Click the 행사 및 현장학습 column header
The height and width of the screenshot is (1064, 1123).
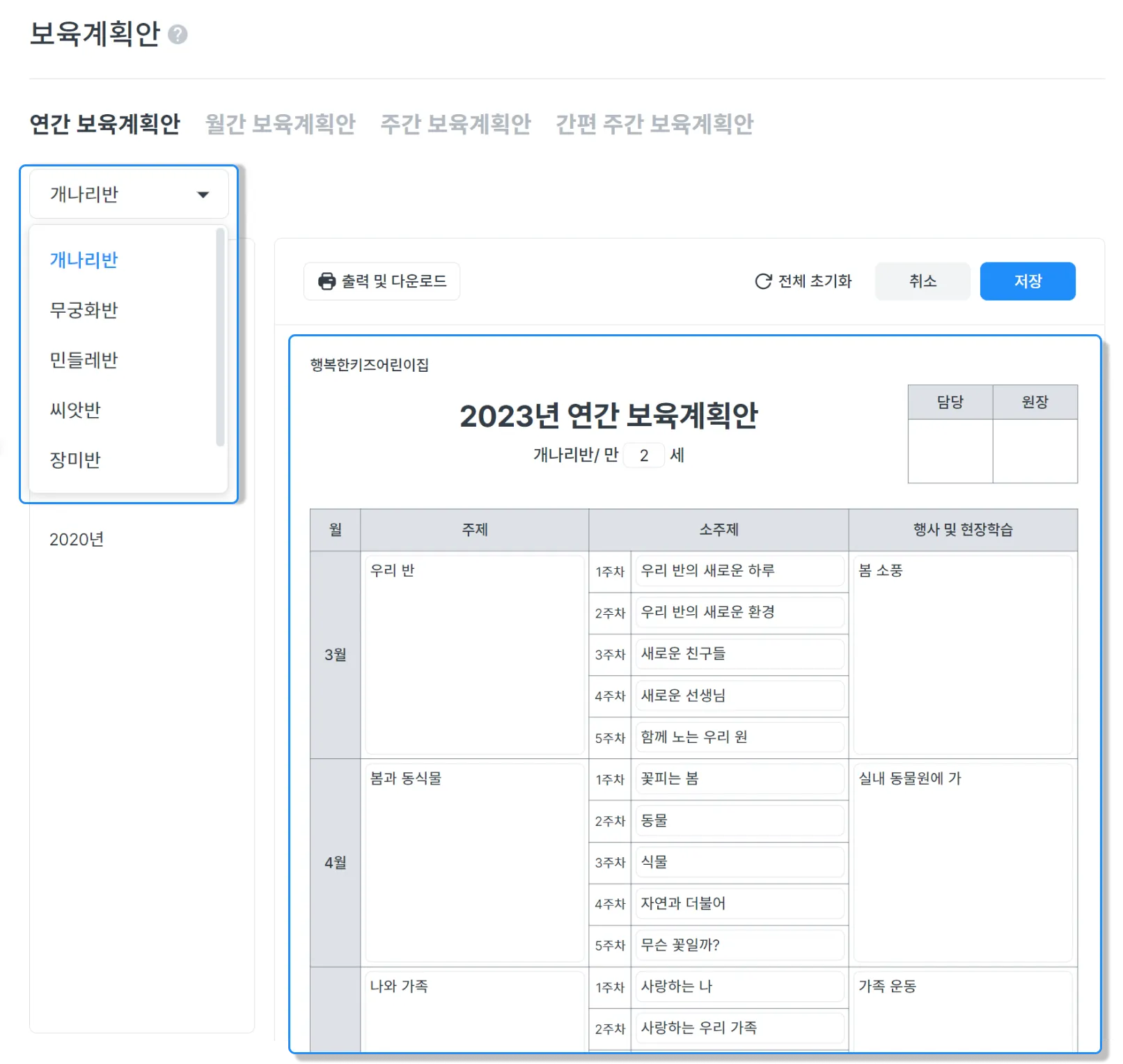[963, 530]
